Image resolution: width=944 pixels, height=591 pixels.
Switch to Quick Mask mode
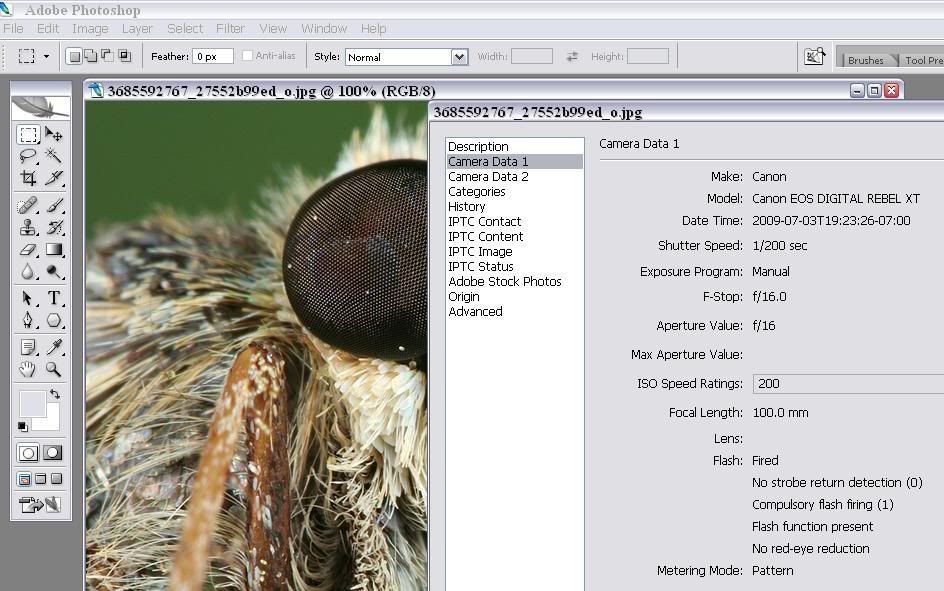[53, 453]
